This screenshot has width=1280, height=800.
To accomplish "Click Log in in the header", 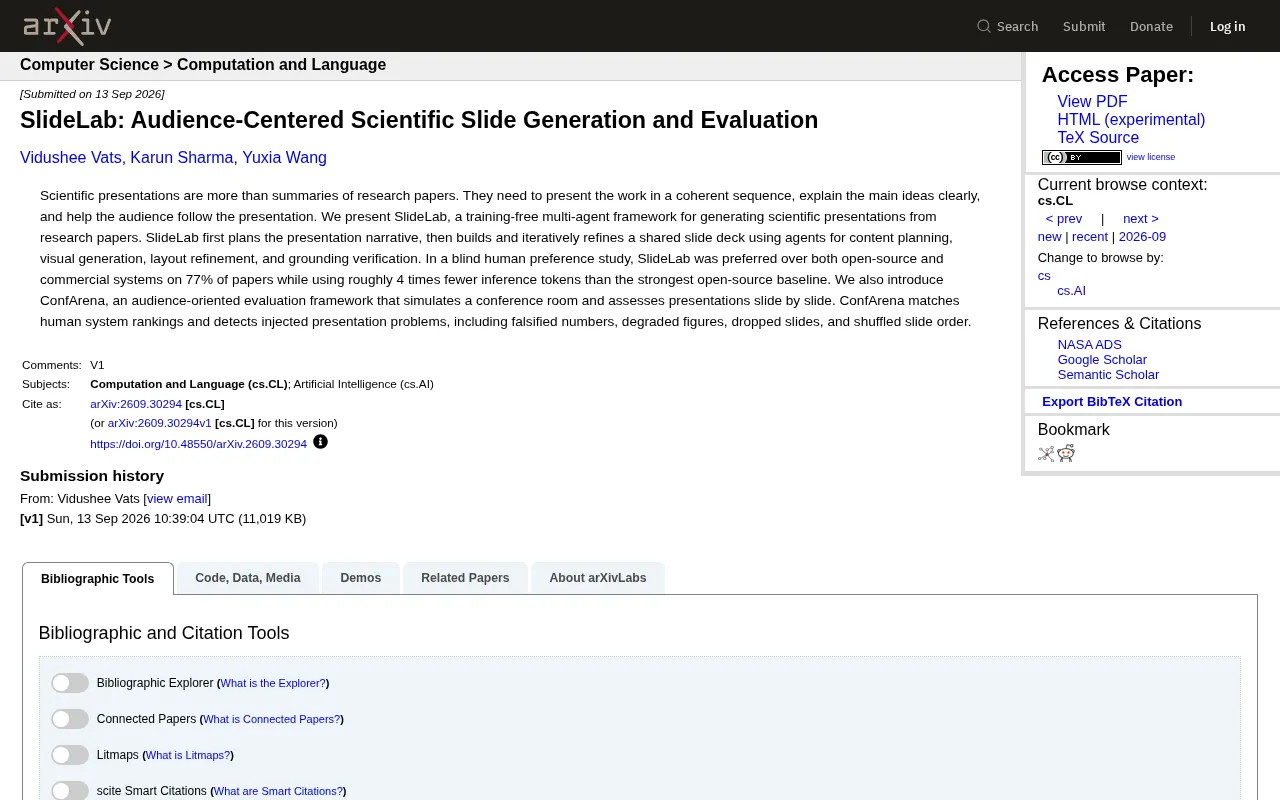I will coord(1227,26).
